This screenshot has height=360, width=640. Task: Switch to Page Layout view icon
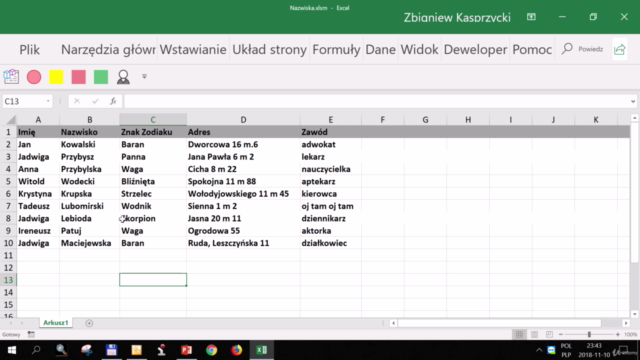point(534,334)
